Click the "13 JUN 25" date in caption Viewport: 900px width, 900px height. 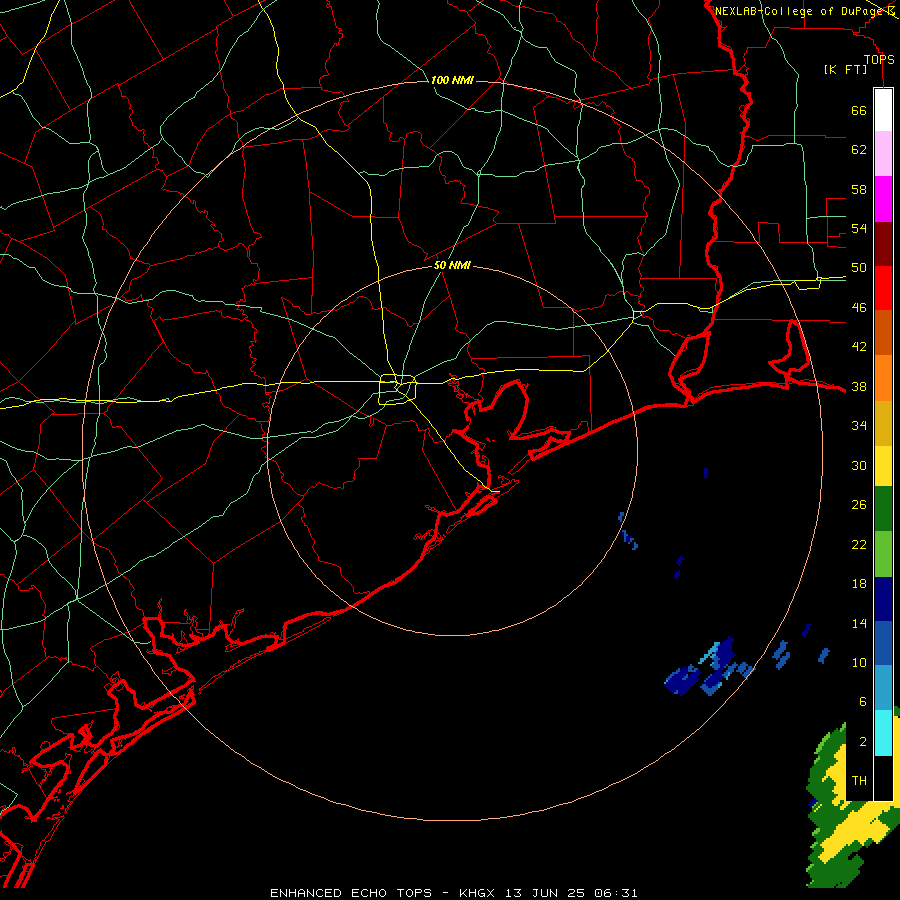pos(545,893)
